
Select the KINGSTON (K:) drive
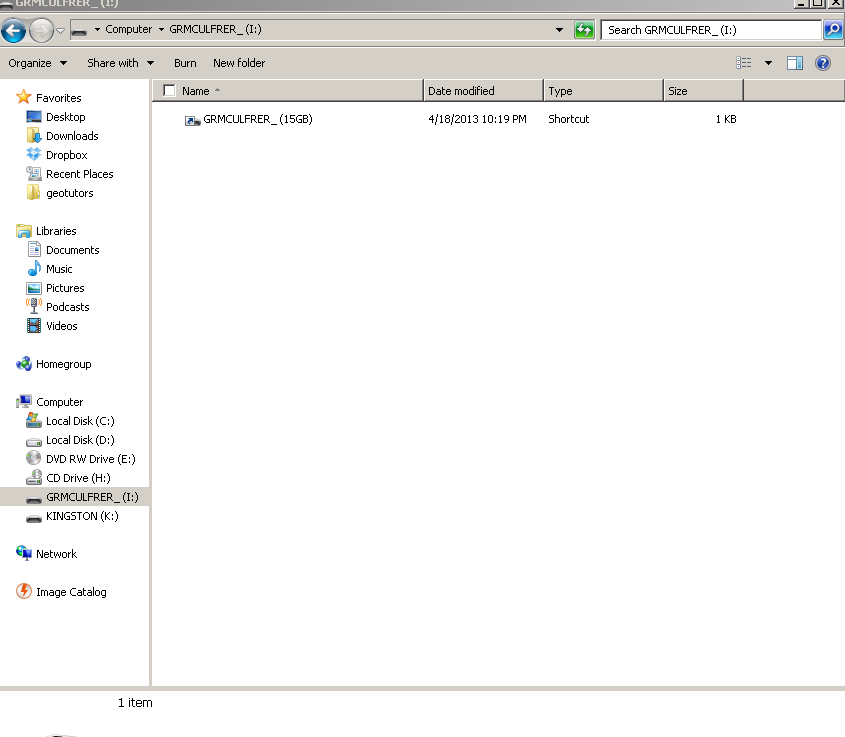coord(82,516)
